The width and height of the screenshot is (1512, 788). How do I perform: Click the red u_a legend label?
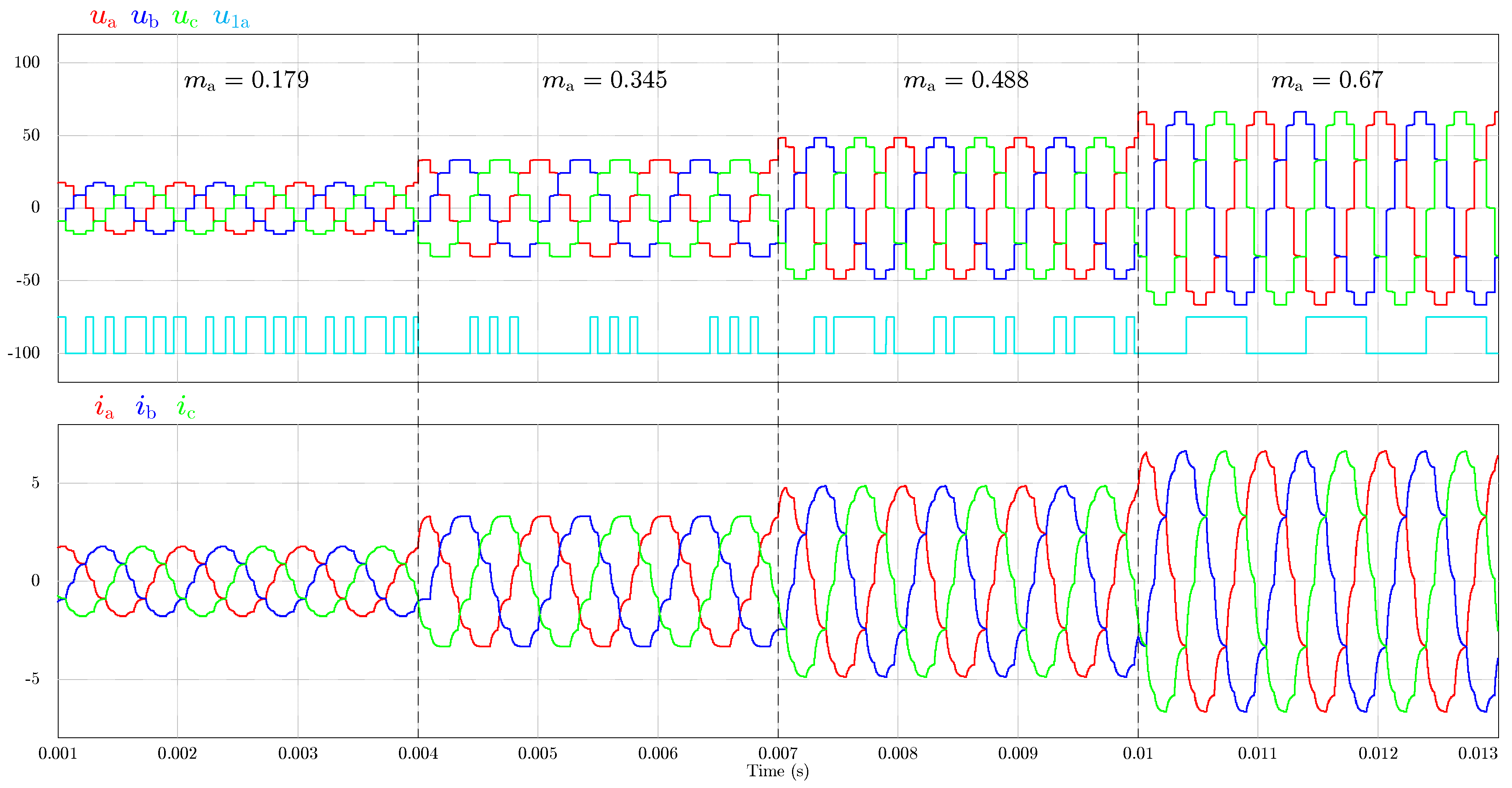[x=103, y=18]
